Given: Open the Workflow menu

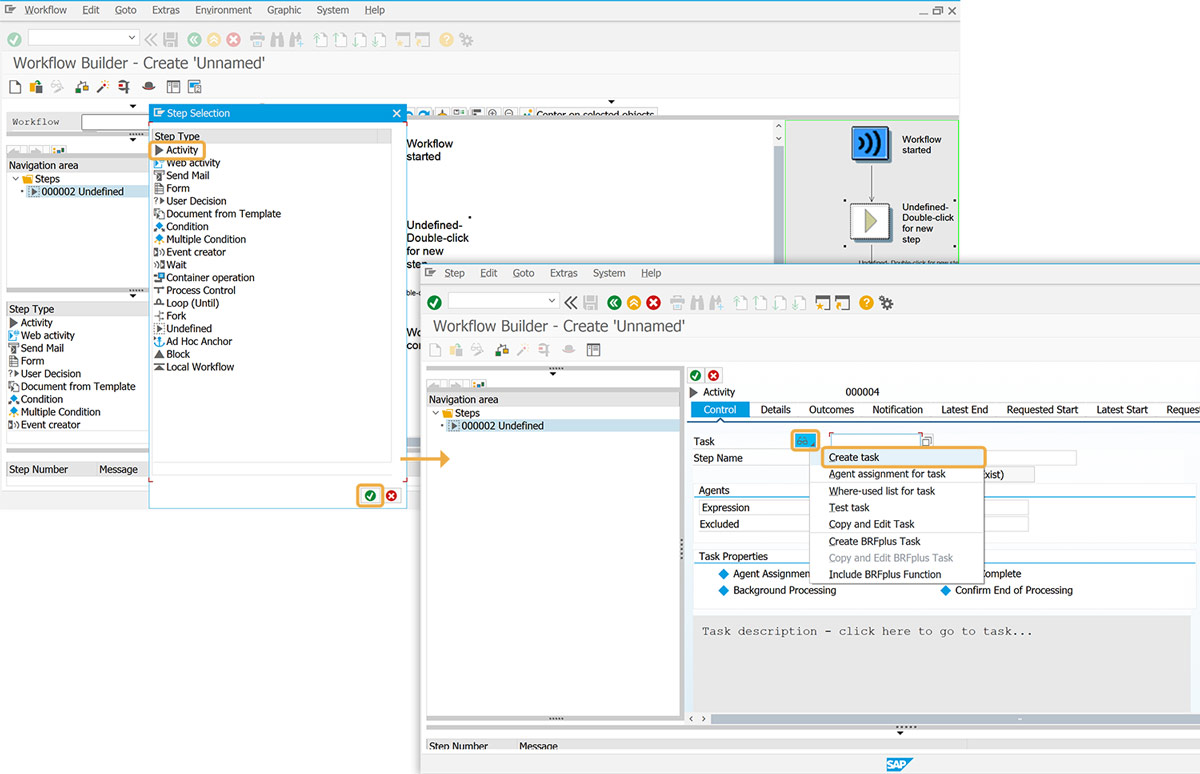Looking at the screenshot, I should [x=46, y=10].
